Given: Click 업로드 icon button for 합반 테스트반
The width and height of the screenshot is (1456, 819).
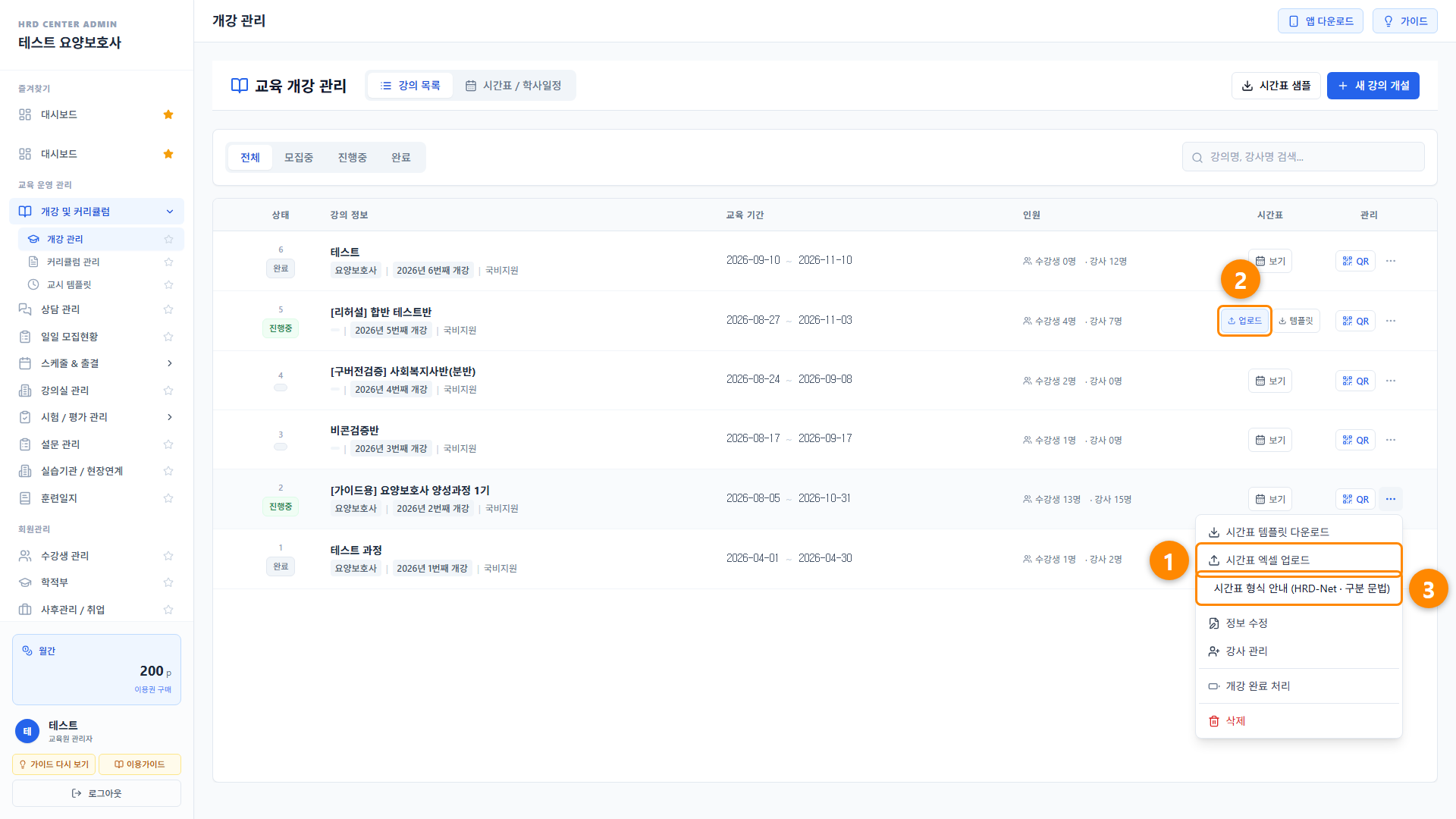Looking at the screenshot, I should [1244, 321].
